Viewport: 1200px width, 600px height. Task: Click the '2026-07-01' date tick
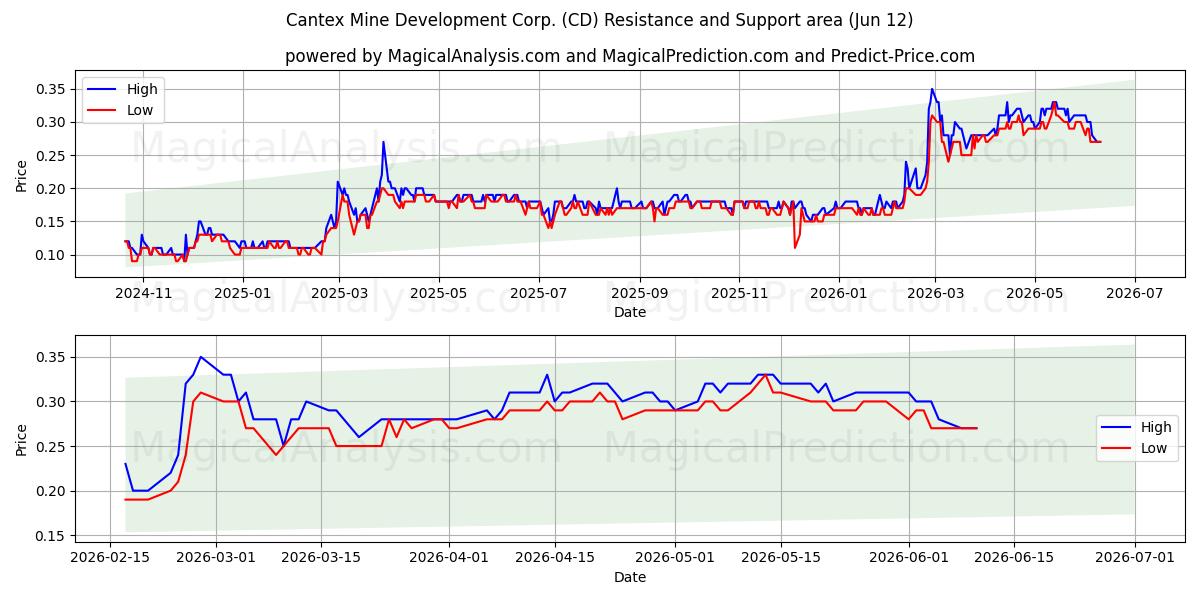(x=1135, y=558)
